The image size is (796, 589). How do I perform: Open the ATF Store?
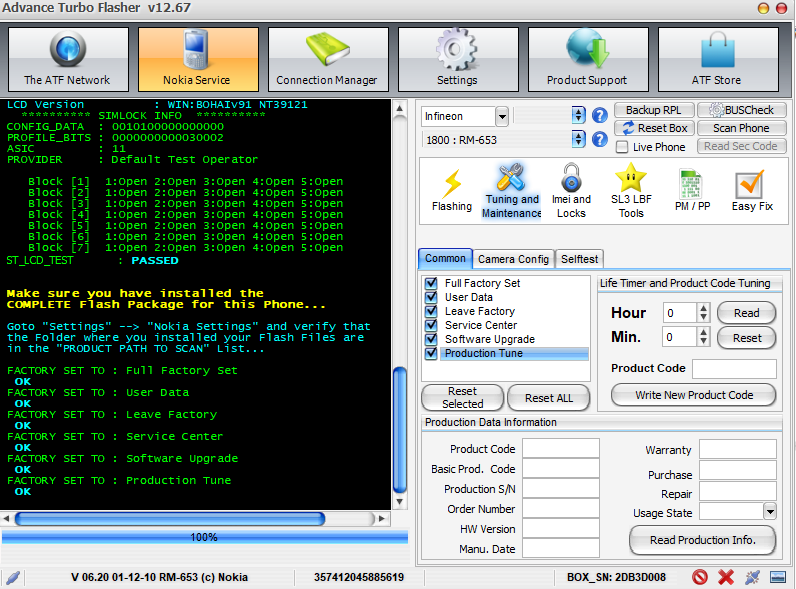pos(718,59)
